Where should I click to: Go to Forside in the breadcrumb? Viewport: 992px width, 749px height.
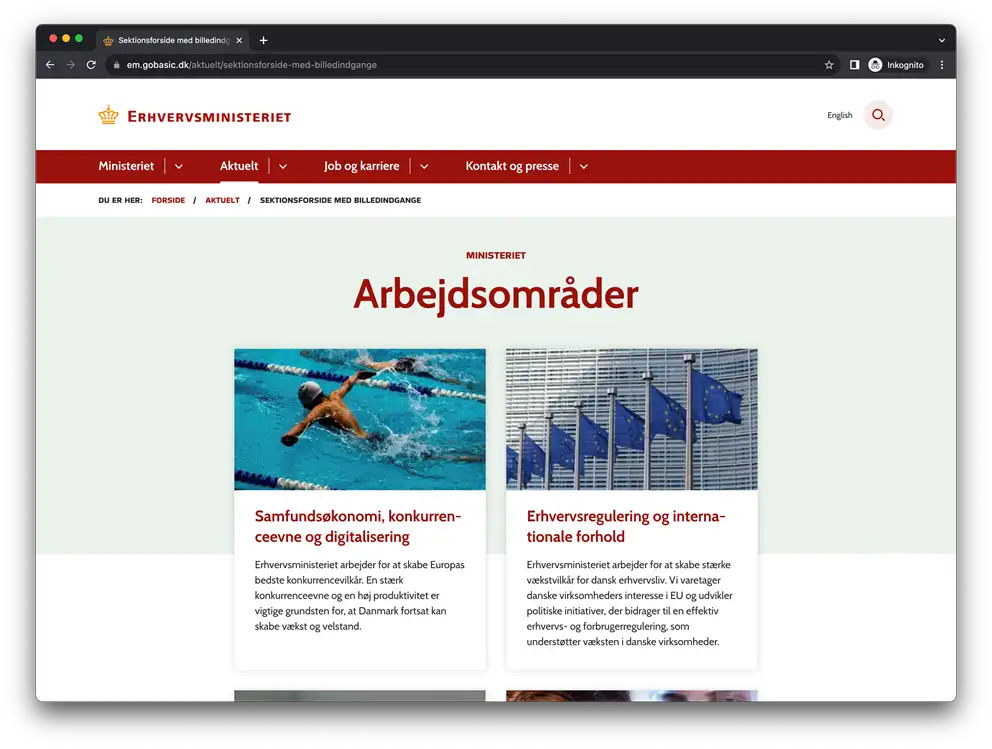168,200
